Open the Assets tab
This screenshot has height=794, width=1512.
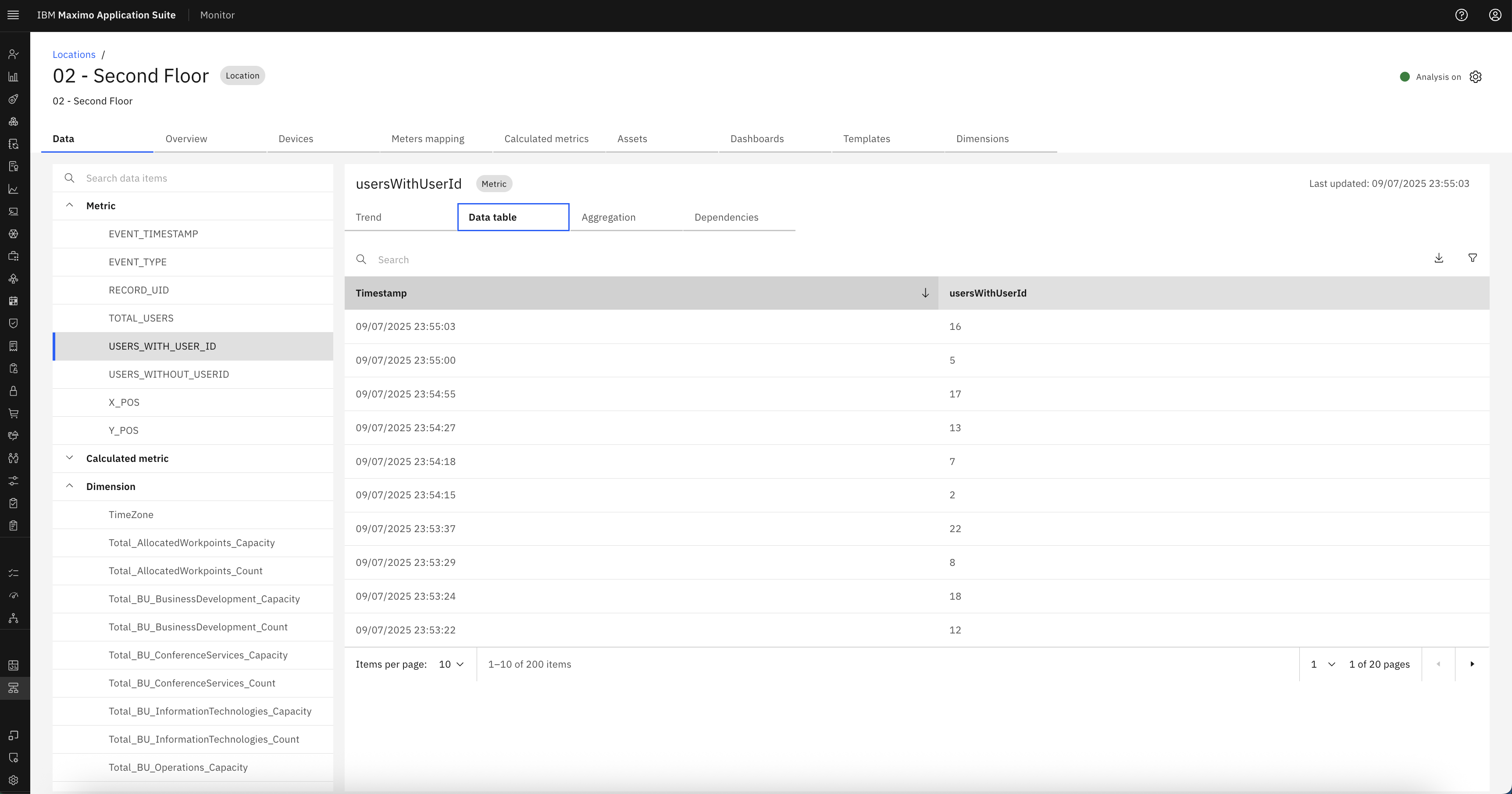coord(662,139)
